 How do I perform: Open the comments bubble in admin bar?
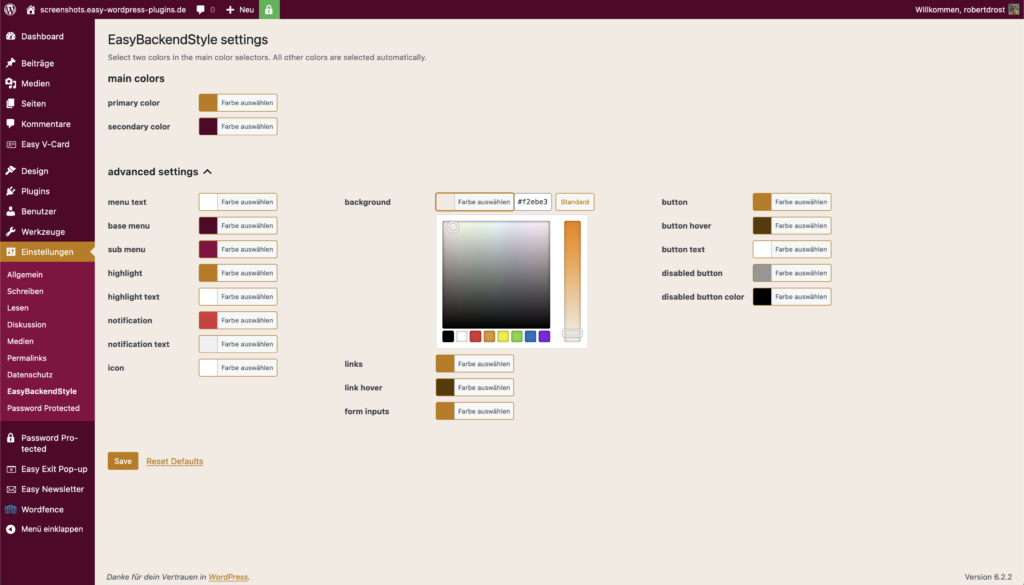(x=205, y=10)
